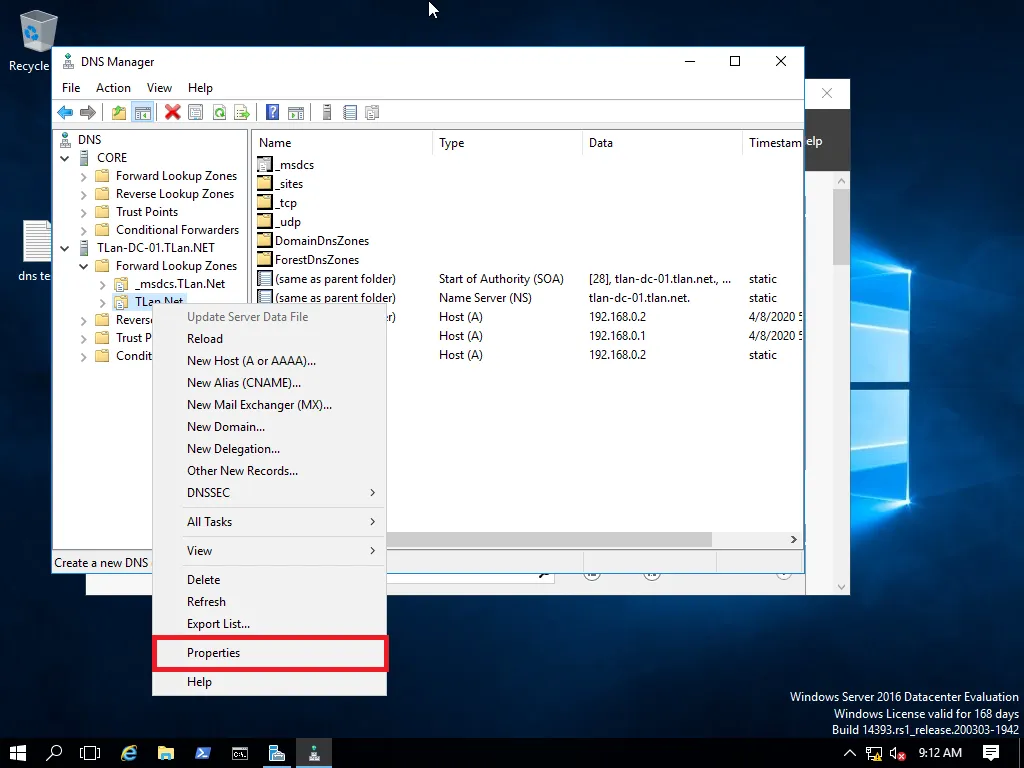Select New Delegation... entry
Viewport: 1024px width, 768px height.
pyautogui.click(x=270, y=449)
